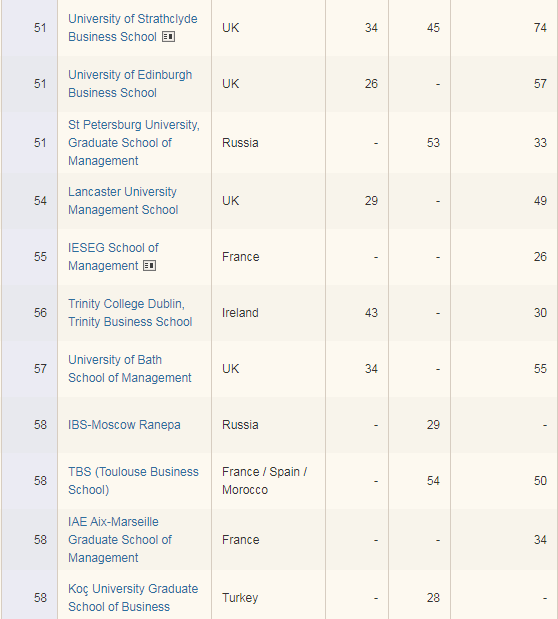This screenshot has height=619, width=558.
Task: Open TBS (Toulouse Business School) link
Action: pyautogui.click(x=133, y=481)
